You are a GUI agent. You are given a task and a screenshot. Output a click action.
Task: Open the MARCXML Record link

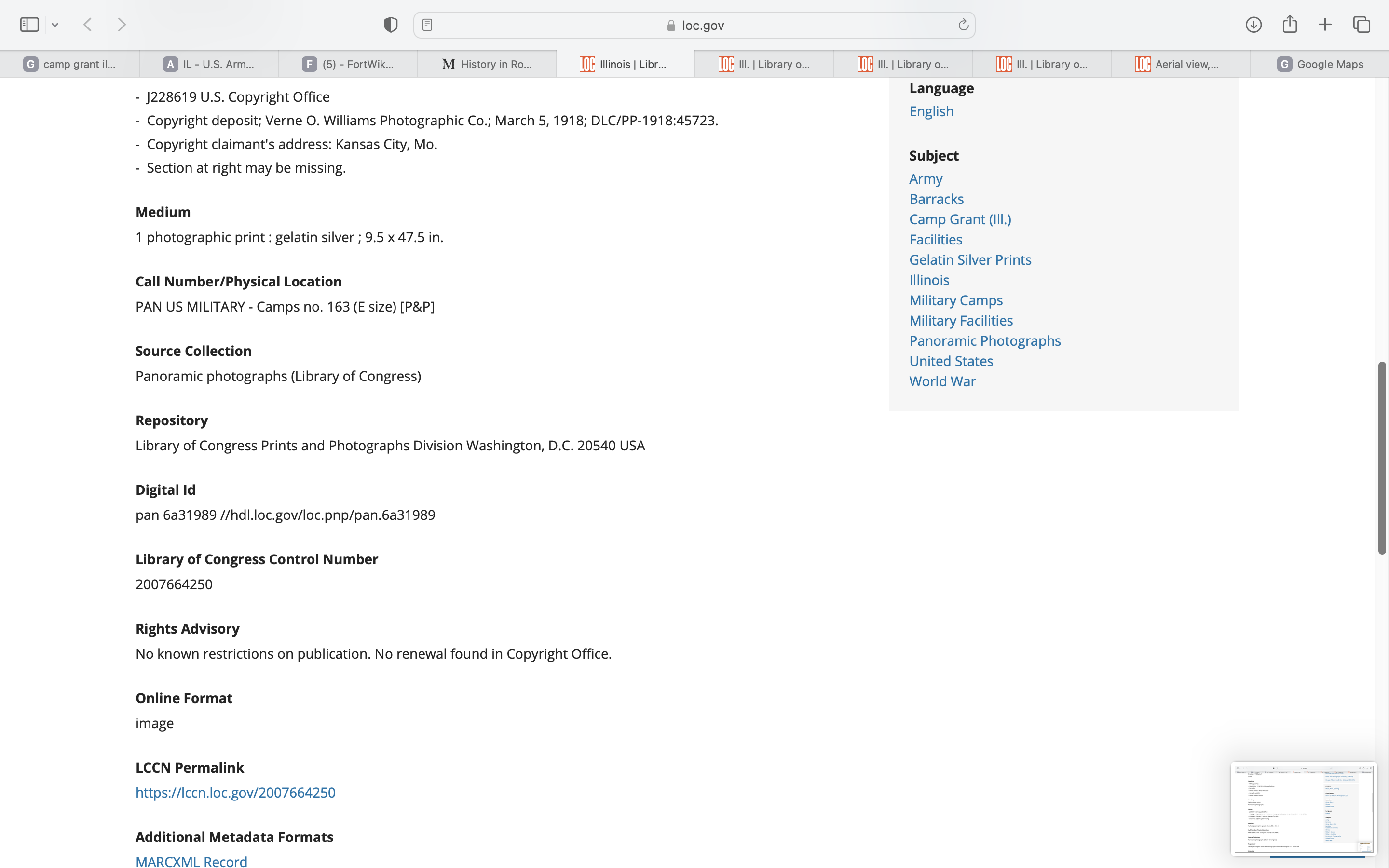click(191, 861)
